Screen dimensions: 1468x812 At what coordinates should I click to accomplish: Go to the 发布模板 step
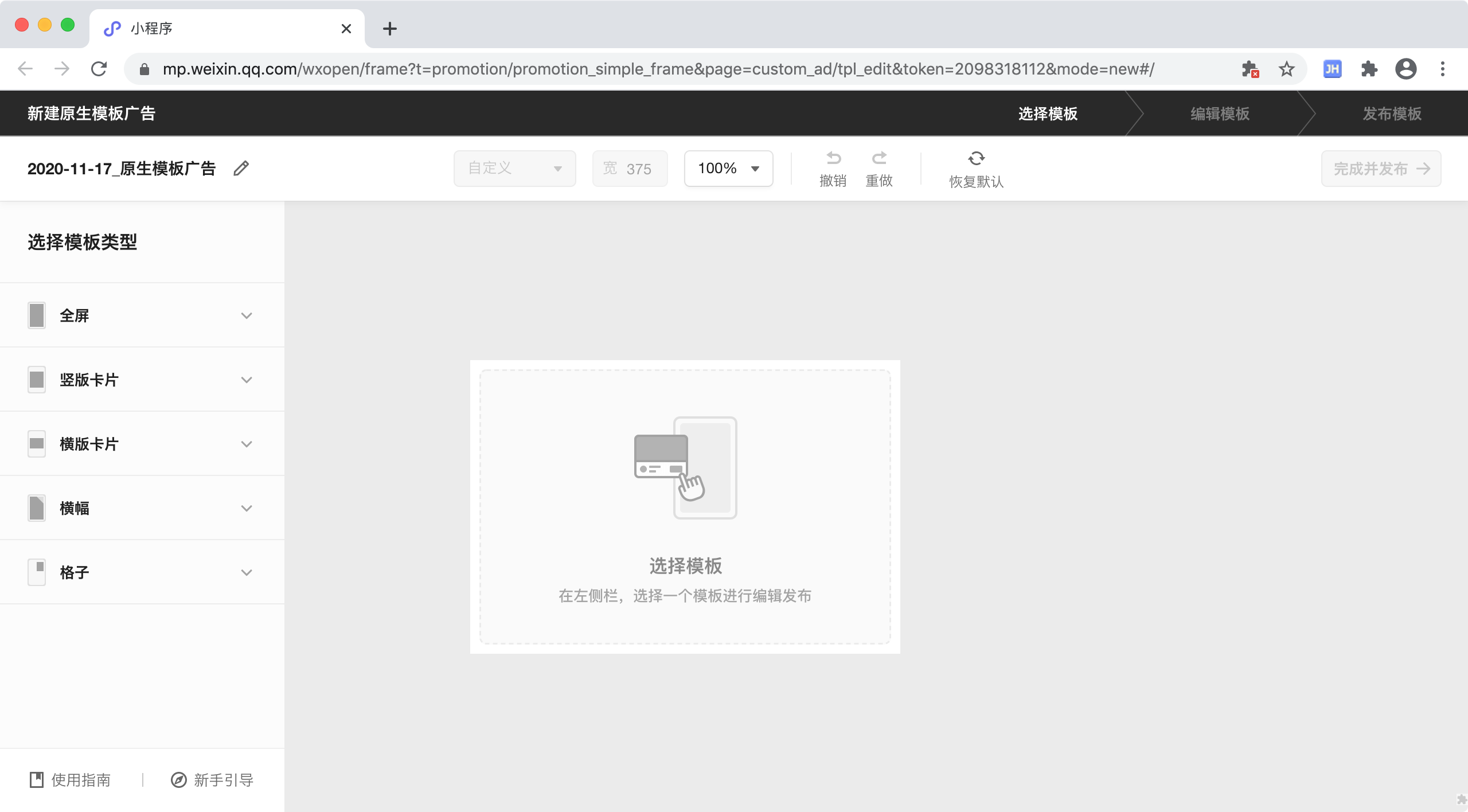[x=1392, y=114]
